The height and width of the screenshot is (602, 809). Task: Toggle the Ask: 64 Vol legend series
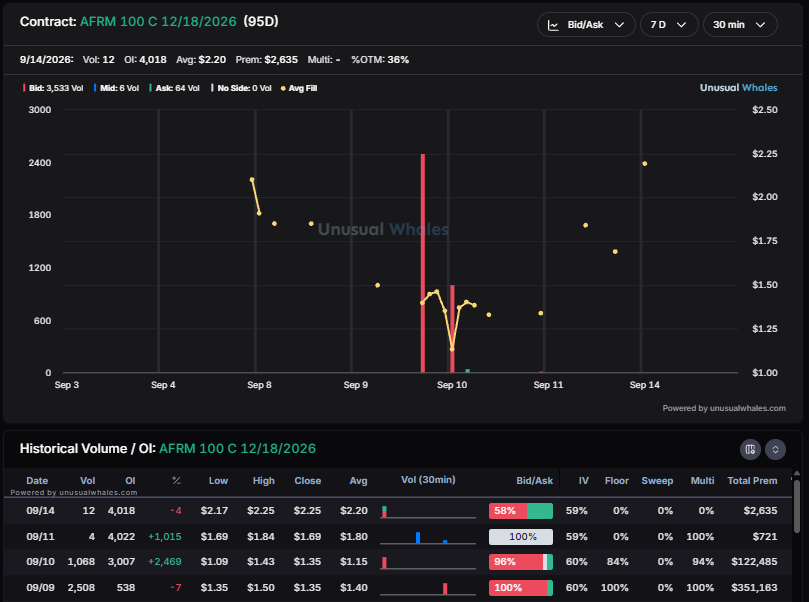pyautogui.click(x=174, y=88)
